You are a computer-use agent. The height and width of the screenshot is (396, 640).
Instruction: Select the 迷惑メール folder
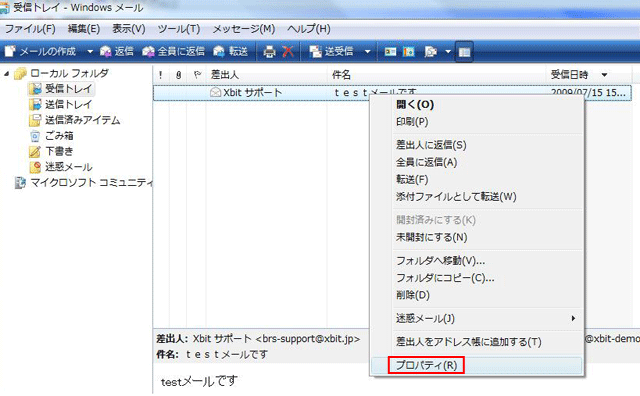(x=69, y=167)
